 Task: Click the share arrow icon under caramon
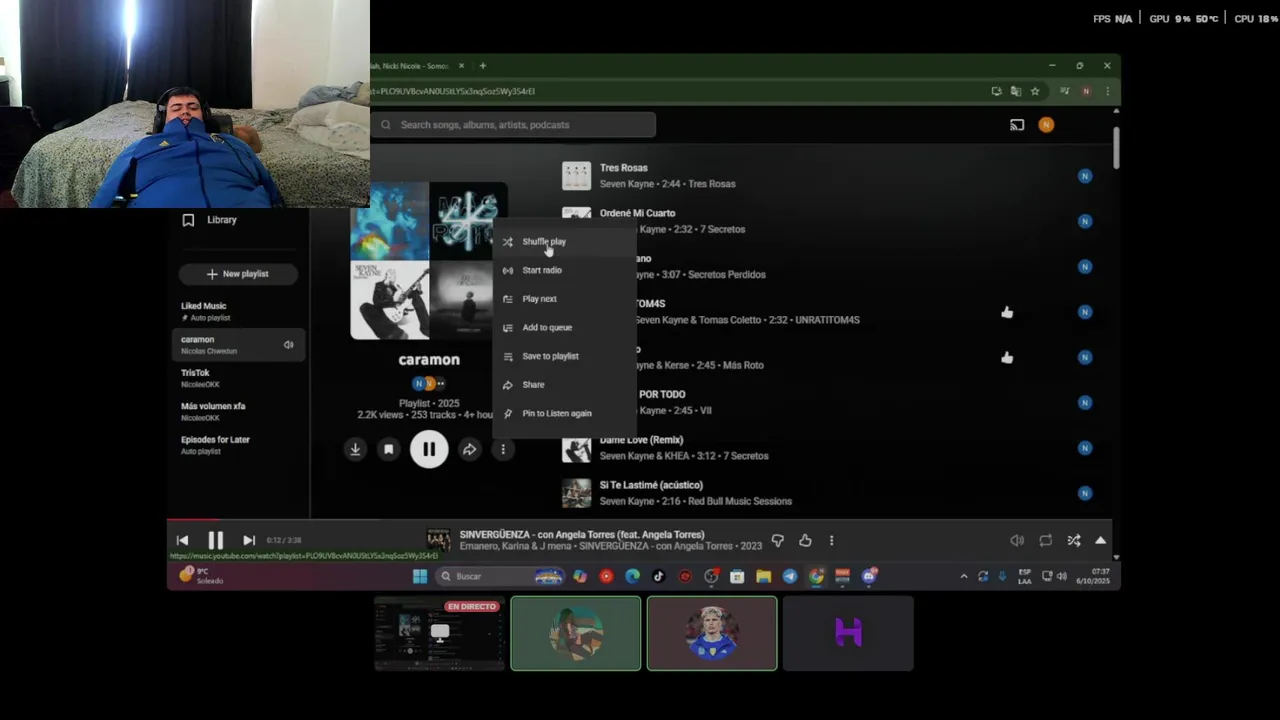(469, 450)
